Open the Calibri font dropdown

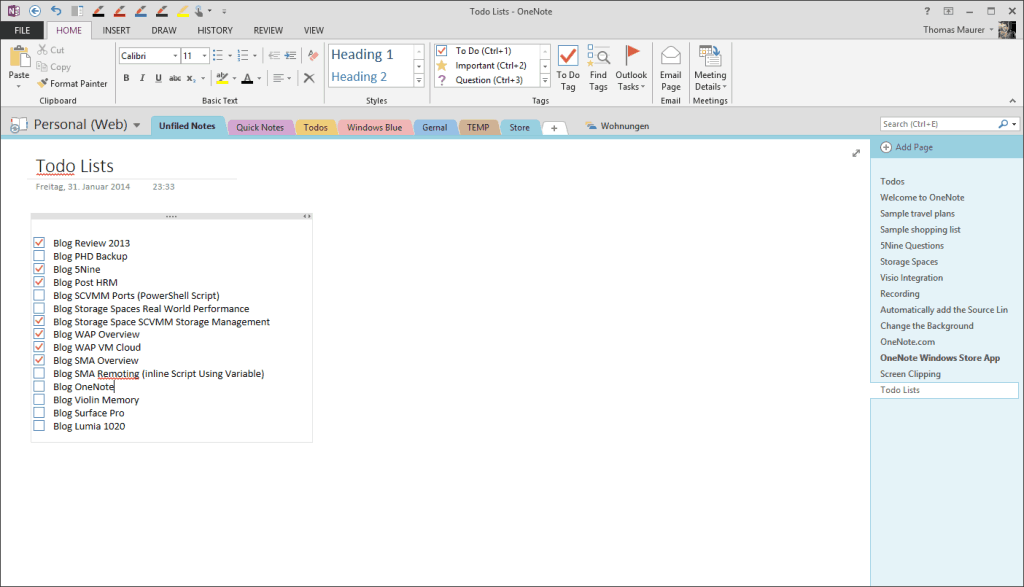(175, 56)
